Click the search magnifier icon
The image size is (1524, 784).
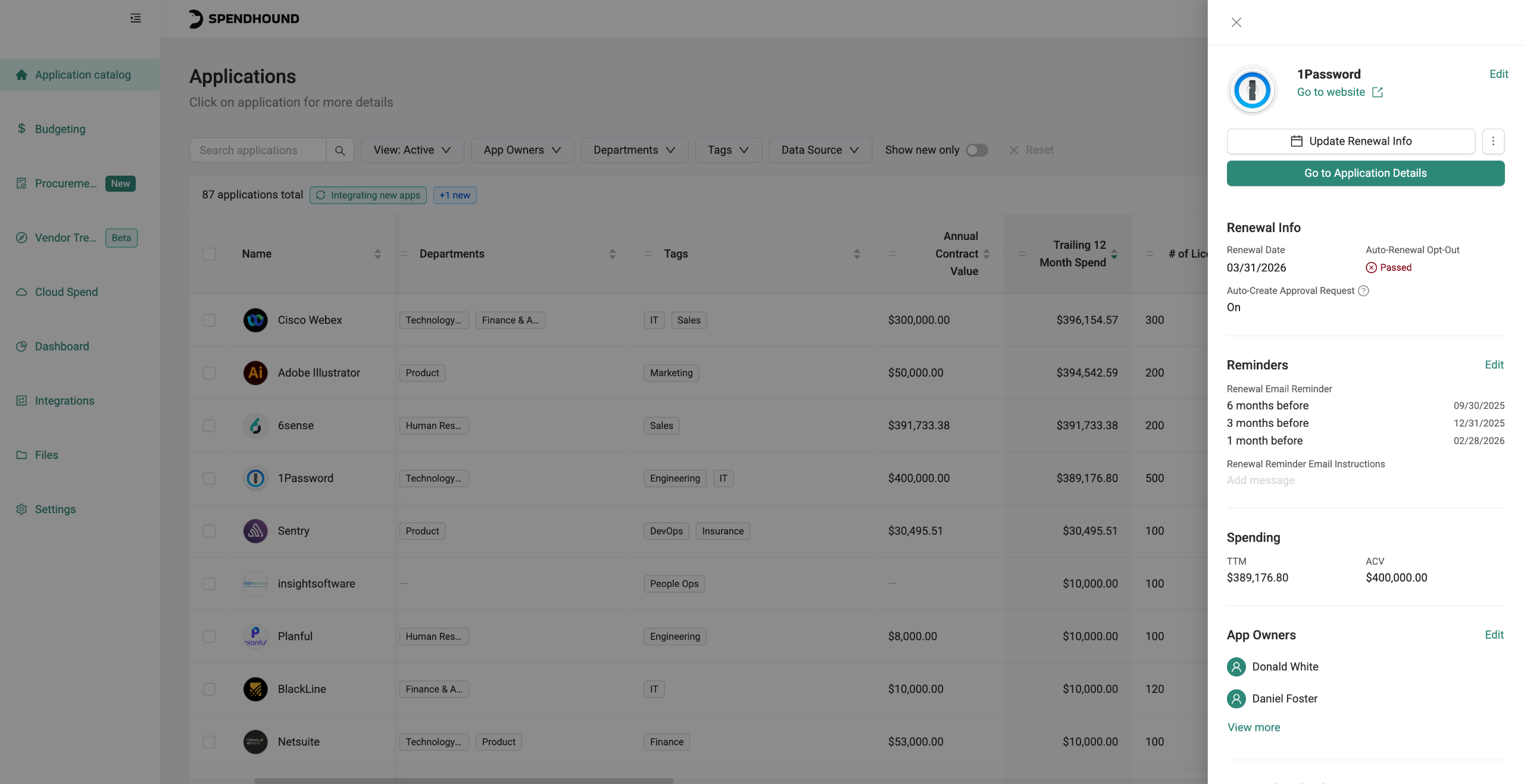(340, 151)
